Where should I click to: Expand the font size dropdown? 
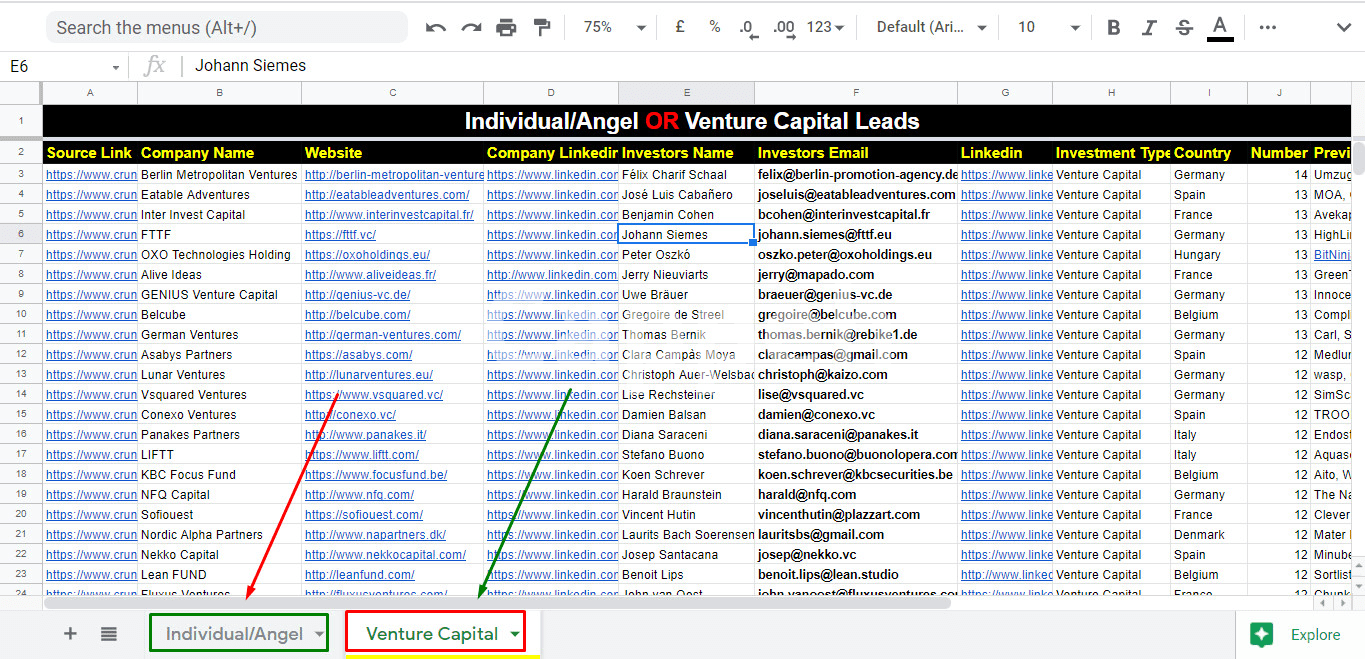click(x=1048, y=27)
